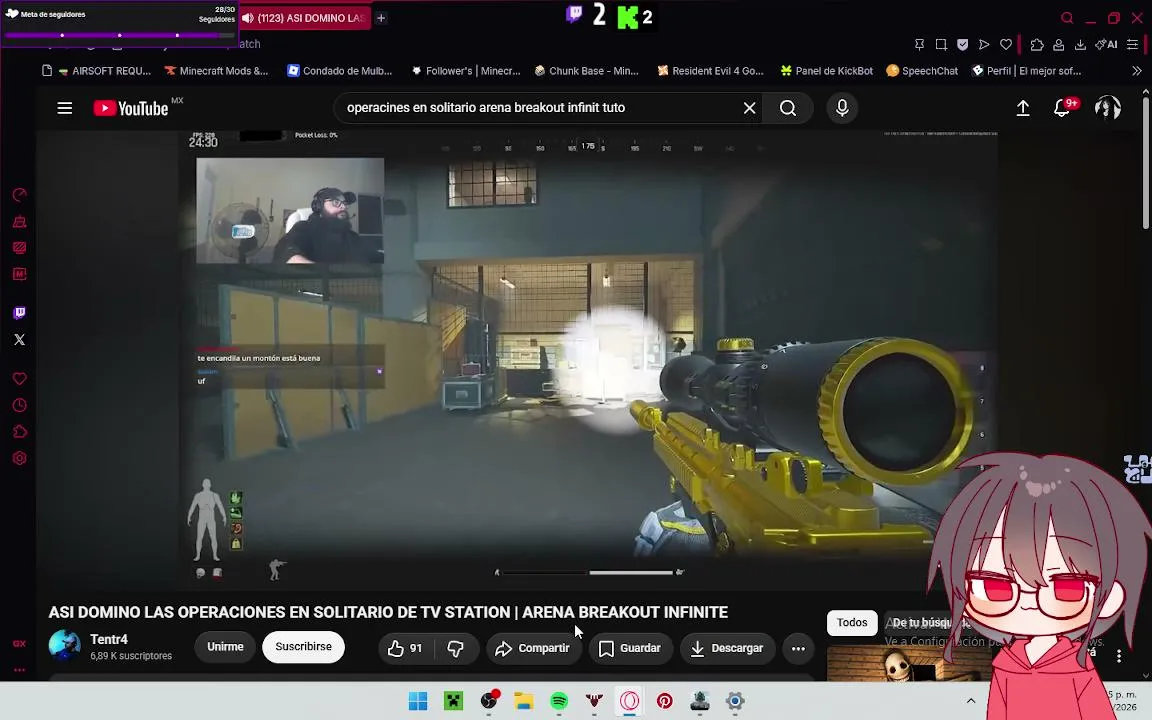Click the pin icon in address bar
1152x720 pixels.
click(919, 45)
